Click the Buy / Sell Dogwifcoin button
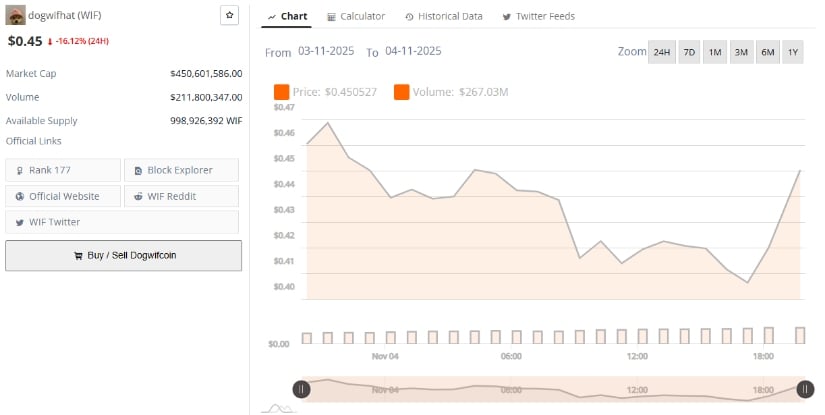825x415 pixels. click(123, 255)
